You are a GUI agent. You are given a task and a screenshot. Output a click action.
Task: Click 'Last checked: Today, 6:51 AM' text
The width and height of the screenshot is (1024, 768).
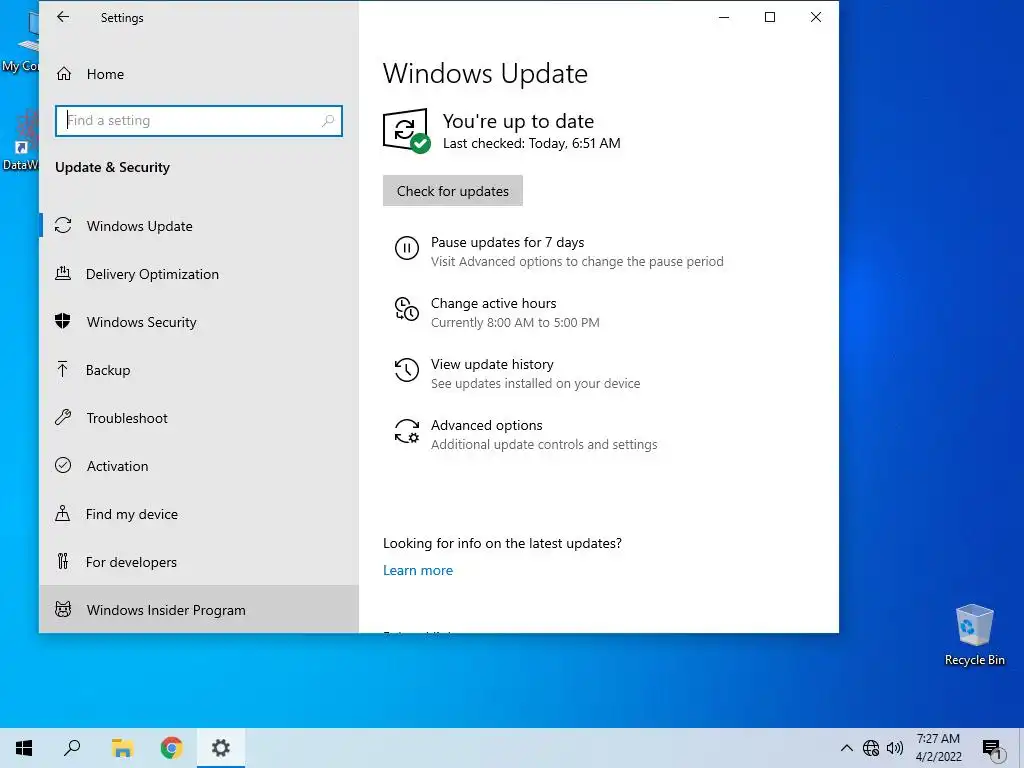532,143
